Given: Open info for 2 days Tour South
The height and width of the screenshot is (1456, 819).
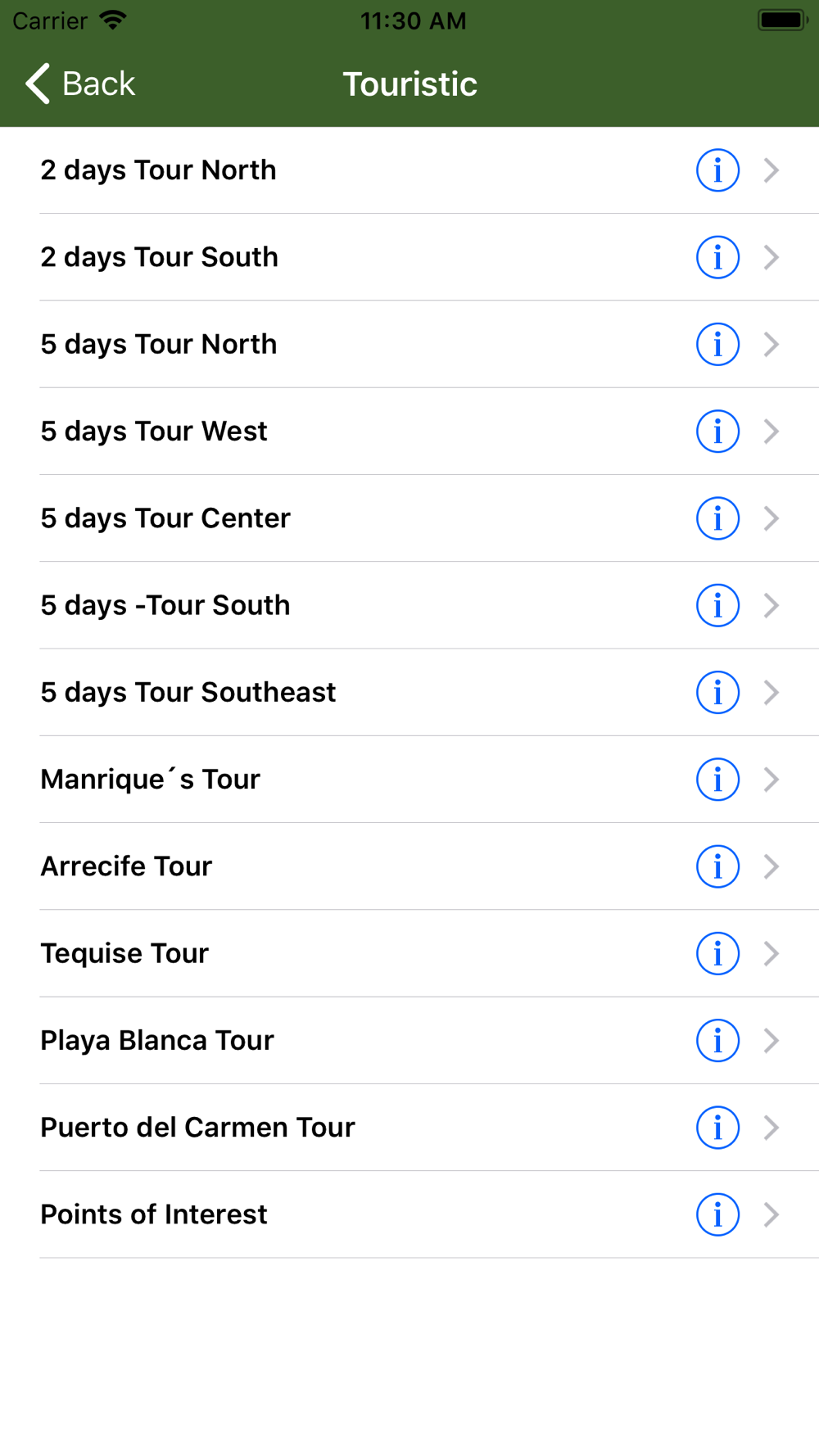Looking at the screenshot, I should [x=717, y=257].
